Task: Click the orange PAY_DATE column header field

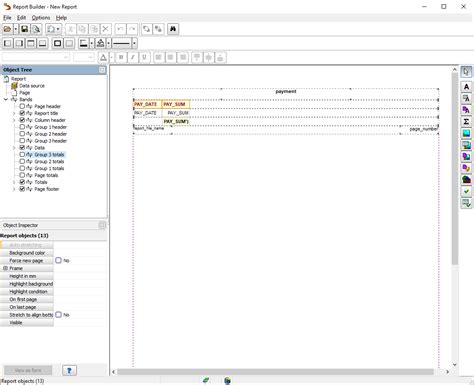Action: click(147, 104)
